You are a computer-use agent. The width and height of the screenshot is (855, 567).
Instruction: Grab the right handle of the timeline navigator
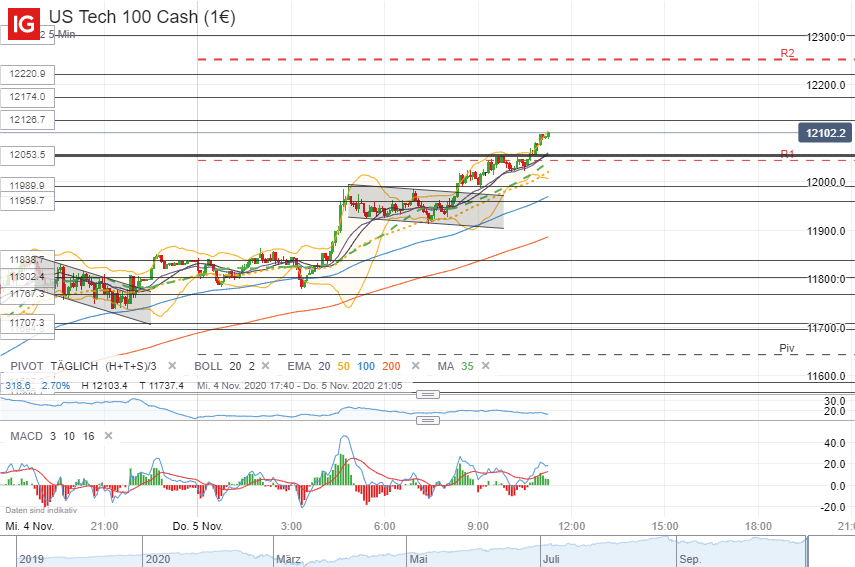(x=807, y=552)
